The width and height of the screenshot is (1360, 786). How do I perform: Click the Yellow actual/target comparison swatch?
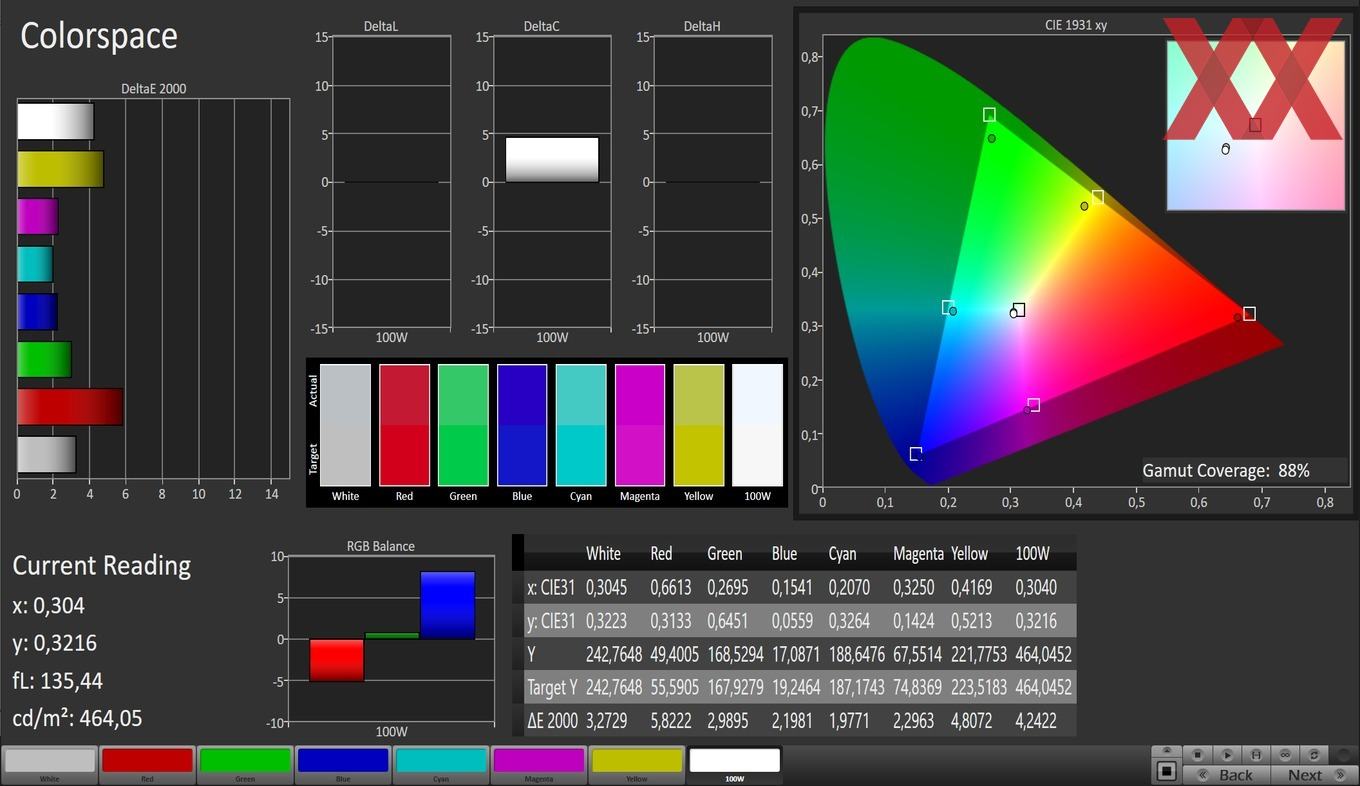coord(699,425)
